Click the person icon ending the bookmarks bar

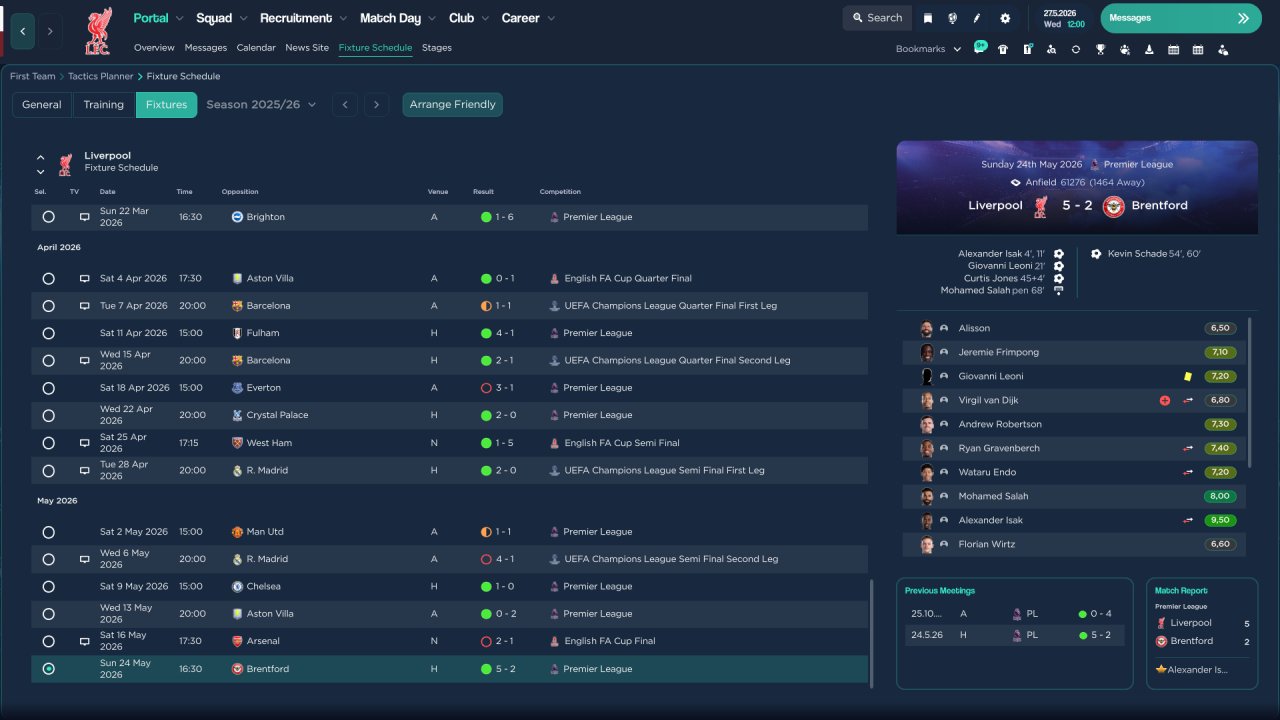click(x=1223, y=49)
